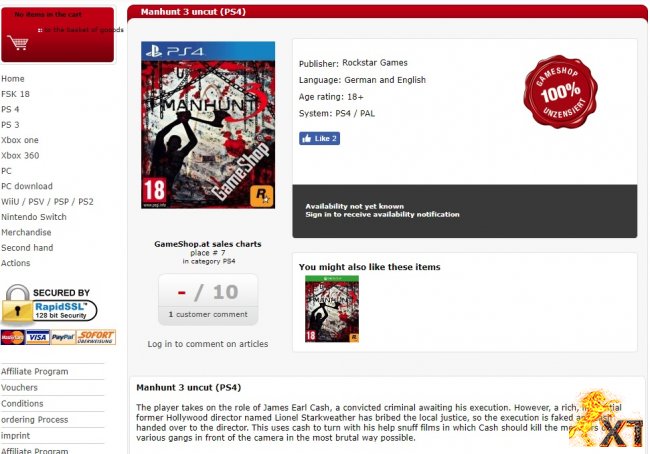Image resolution: width=650 pixels, height=454 pixels.
Task: Open the Second hand category
Action: [x=27, y=248]
